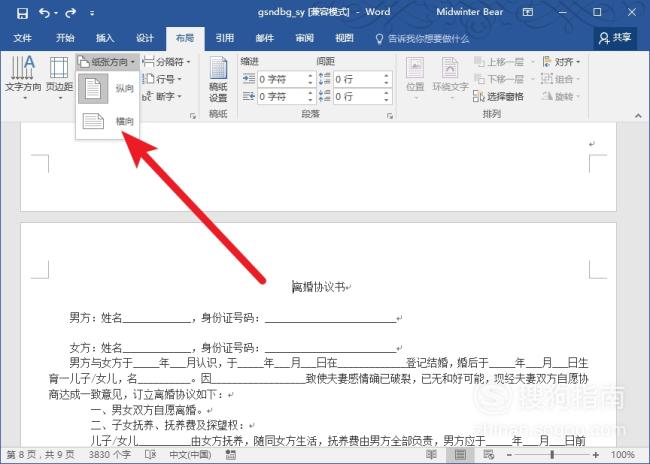Redo the last action
The height and width of the screenshot is (464, 650).
point(71,13)
